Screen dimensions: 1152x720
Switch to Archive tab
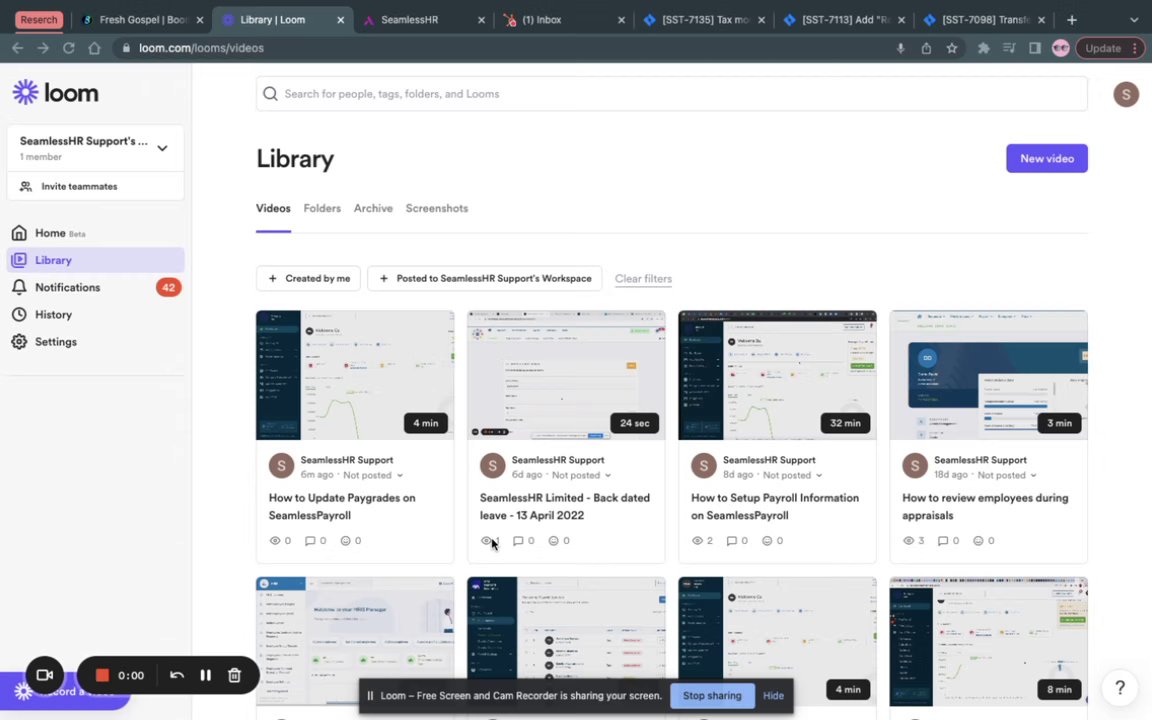(x=373, y=209)
